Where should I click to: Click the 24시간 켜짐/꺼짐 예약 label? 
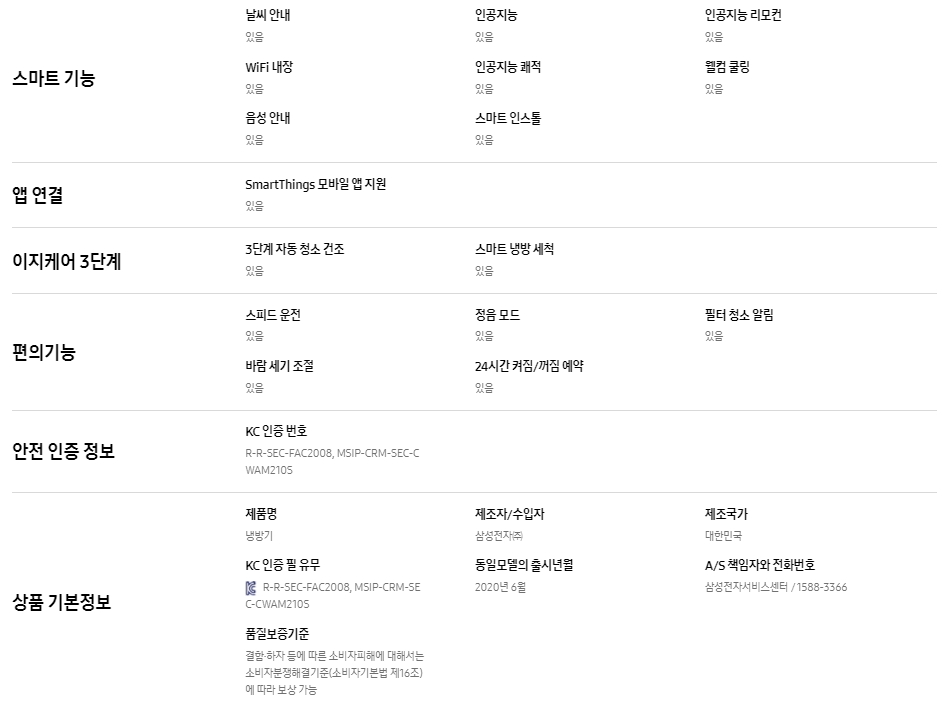(529, 366)
